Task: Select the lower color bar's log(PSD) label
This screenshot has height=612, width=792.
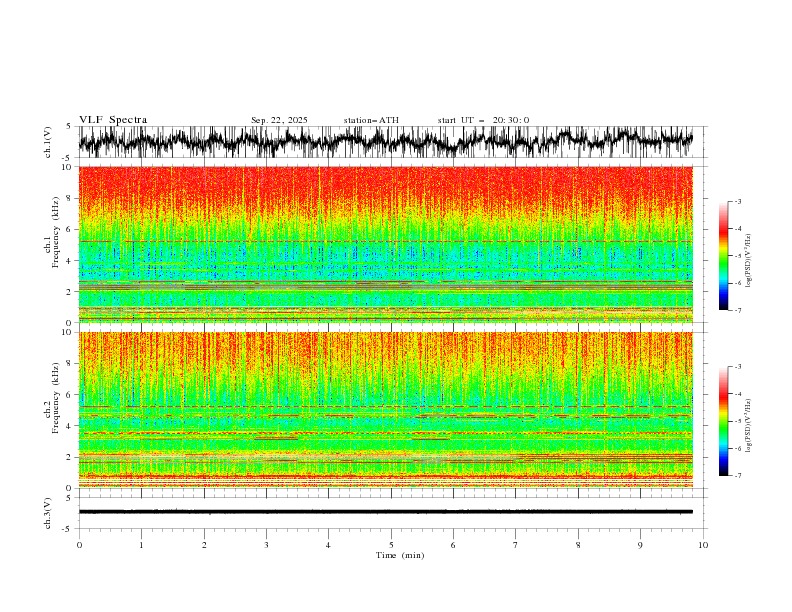Action: [x=748, y=426]
